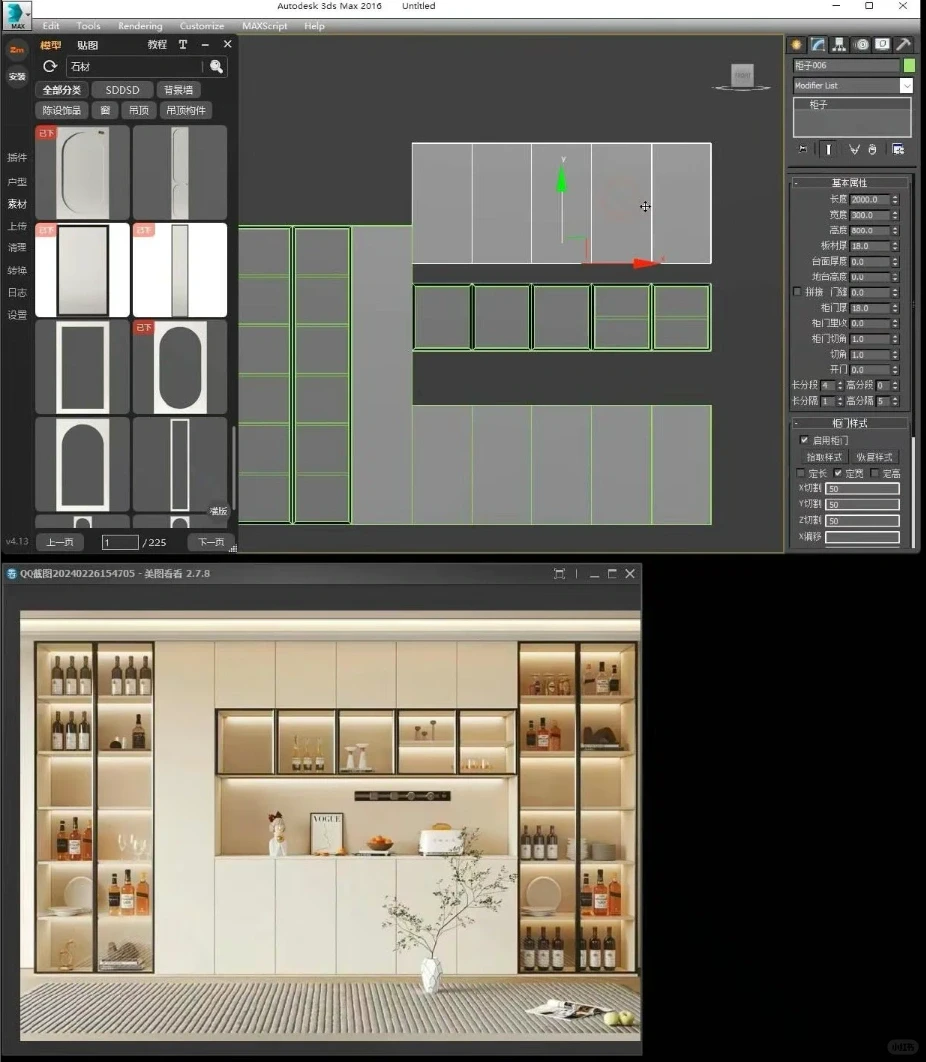The image size is (926, 1062).
Task: Switch to the 贴图 tab in the plugin
Action: click(86, 44)
